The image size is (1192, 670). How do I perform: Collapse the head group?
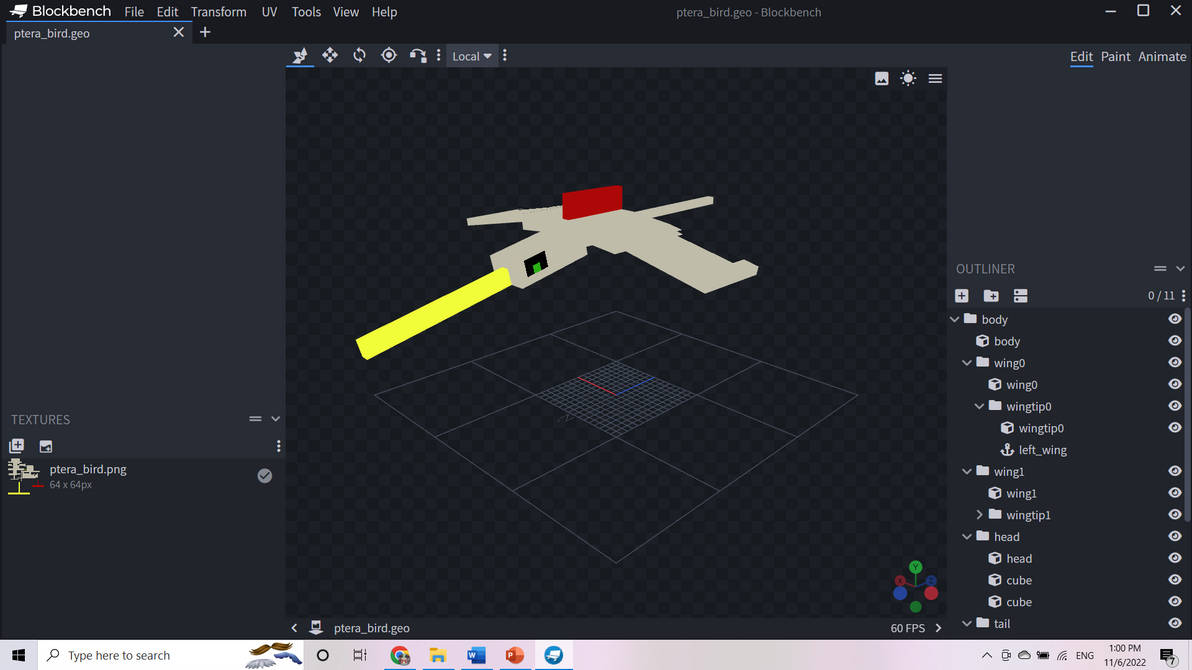coord(967,537)
